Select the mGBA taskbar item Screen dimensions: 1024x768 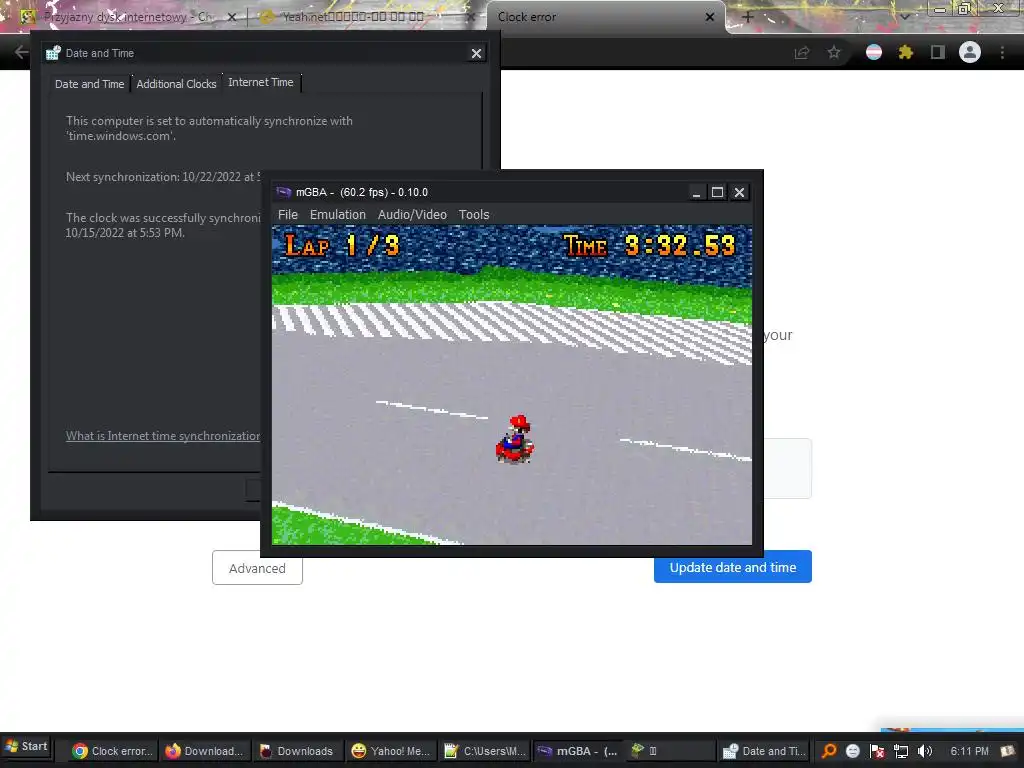[x=577, y=751]
